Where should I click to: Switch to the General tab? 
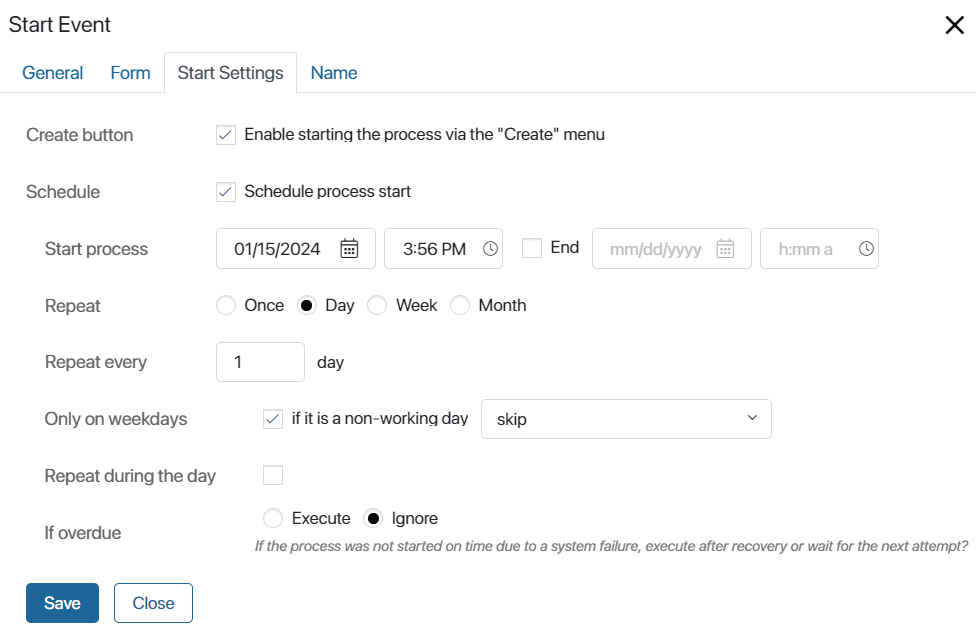point(52,73)
